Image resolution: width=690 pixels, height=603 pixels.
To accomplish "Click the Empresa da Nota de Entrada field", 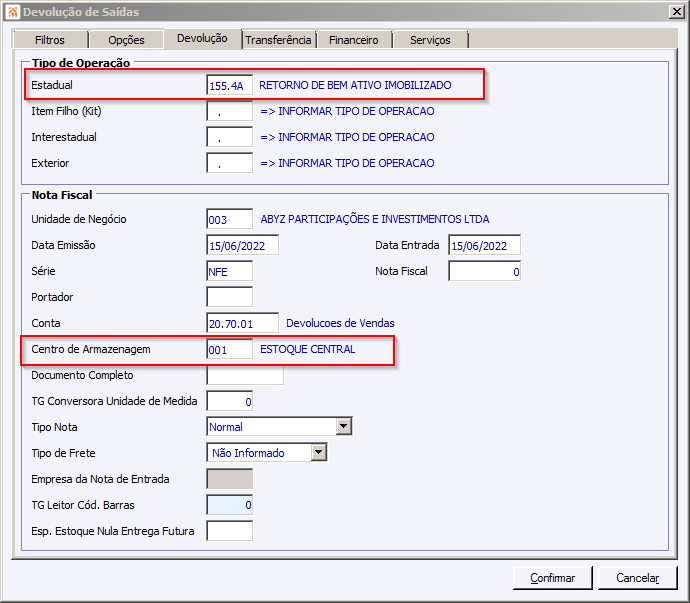I will coord(230,479).
